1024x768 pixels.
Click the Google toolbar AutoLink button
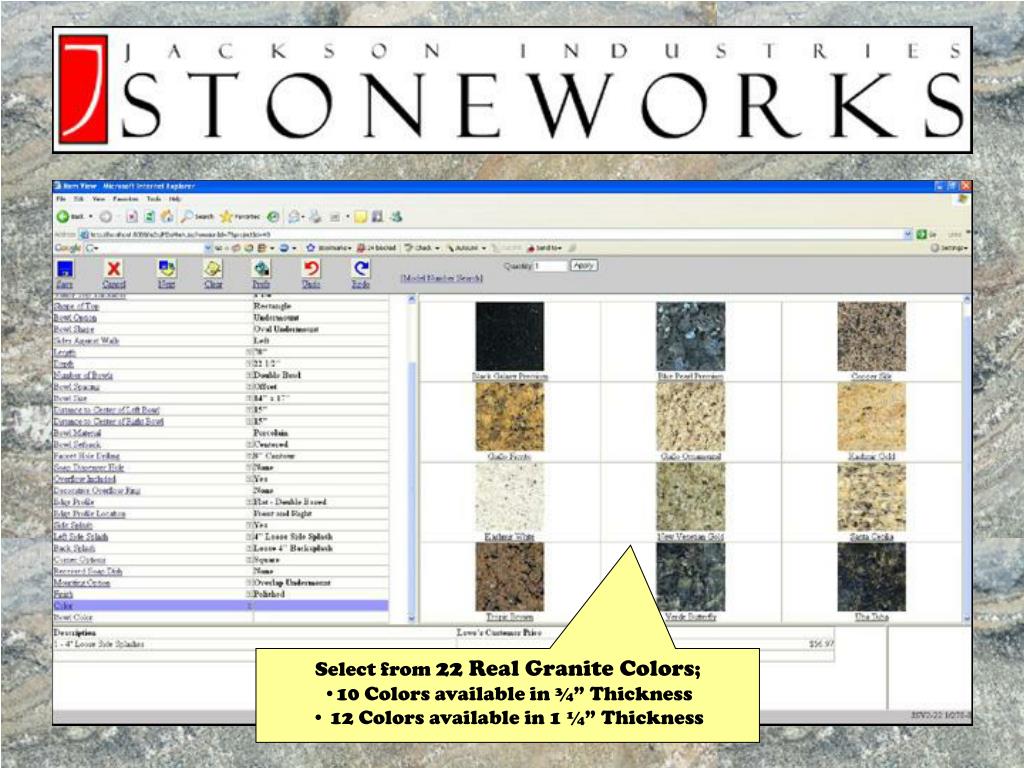pos(466,248)
